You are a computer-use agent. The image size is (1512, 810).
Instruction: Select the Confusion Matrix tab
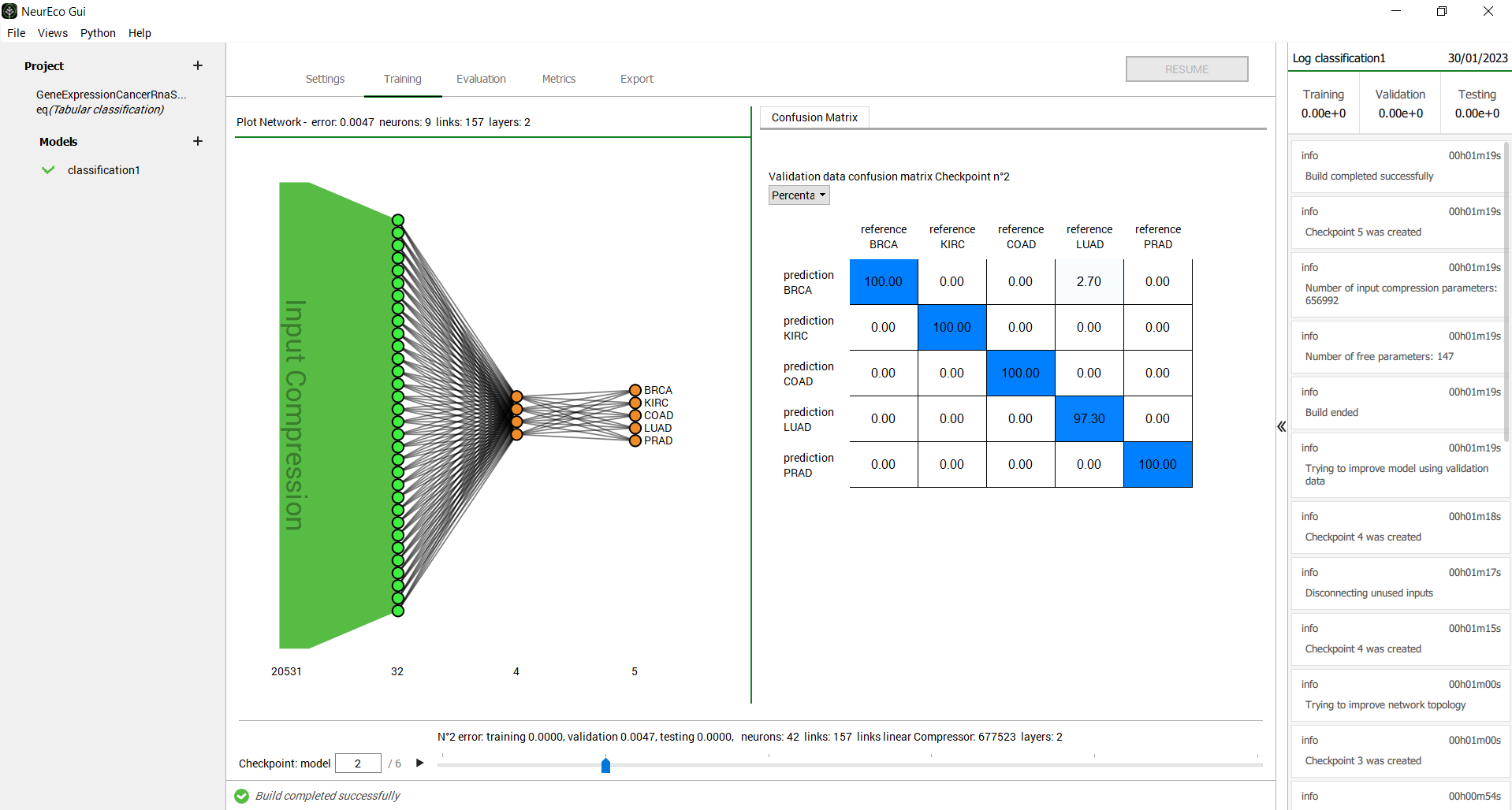pos(814,117)
